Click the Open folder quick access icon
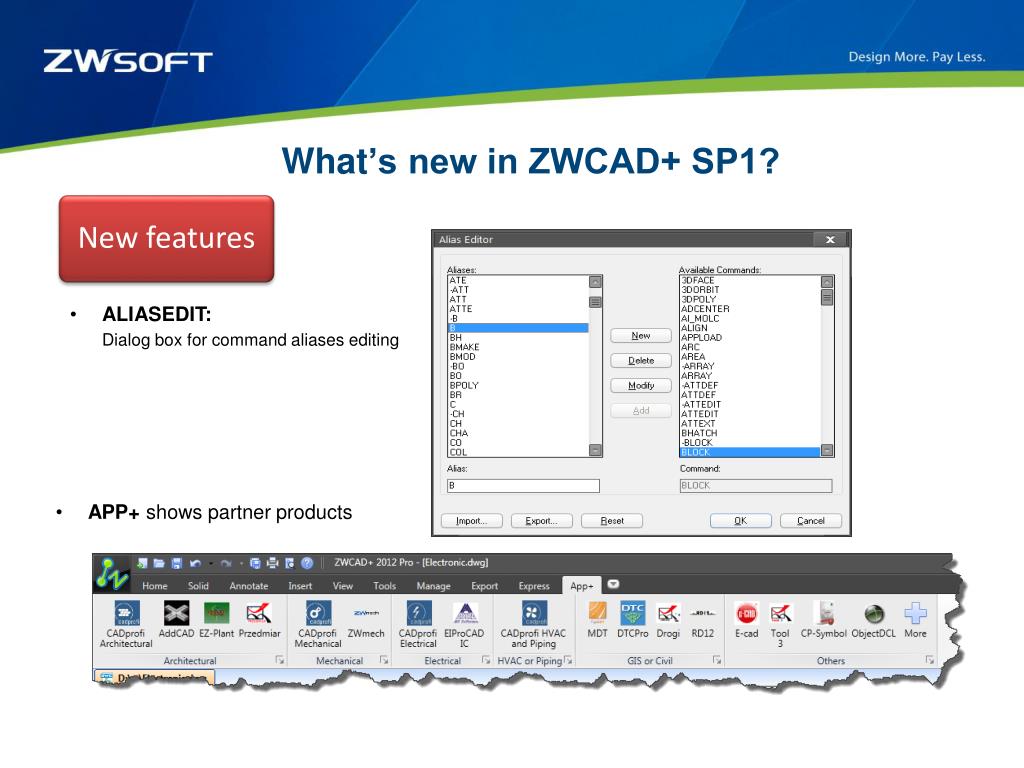 click(159, 563)
